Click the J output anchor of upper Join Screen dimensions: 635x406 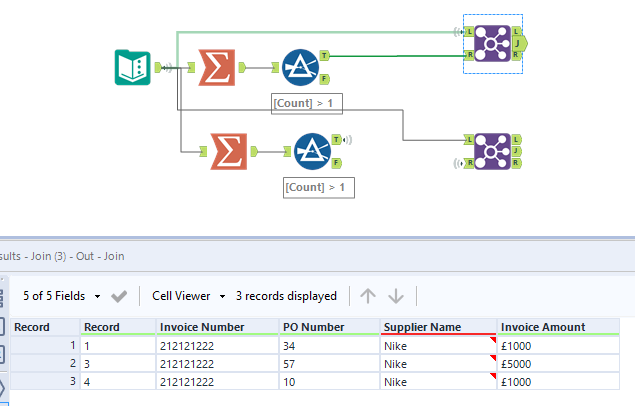pos(516,43)
